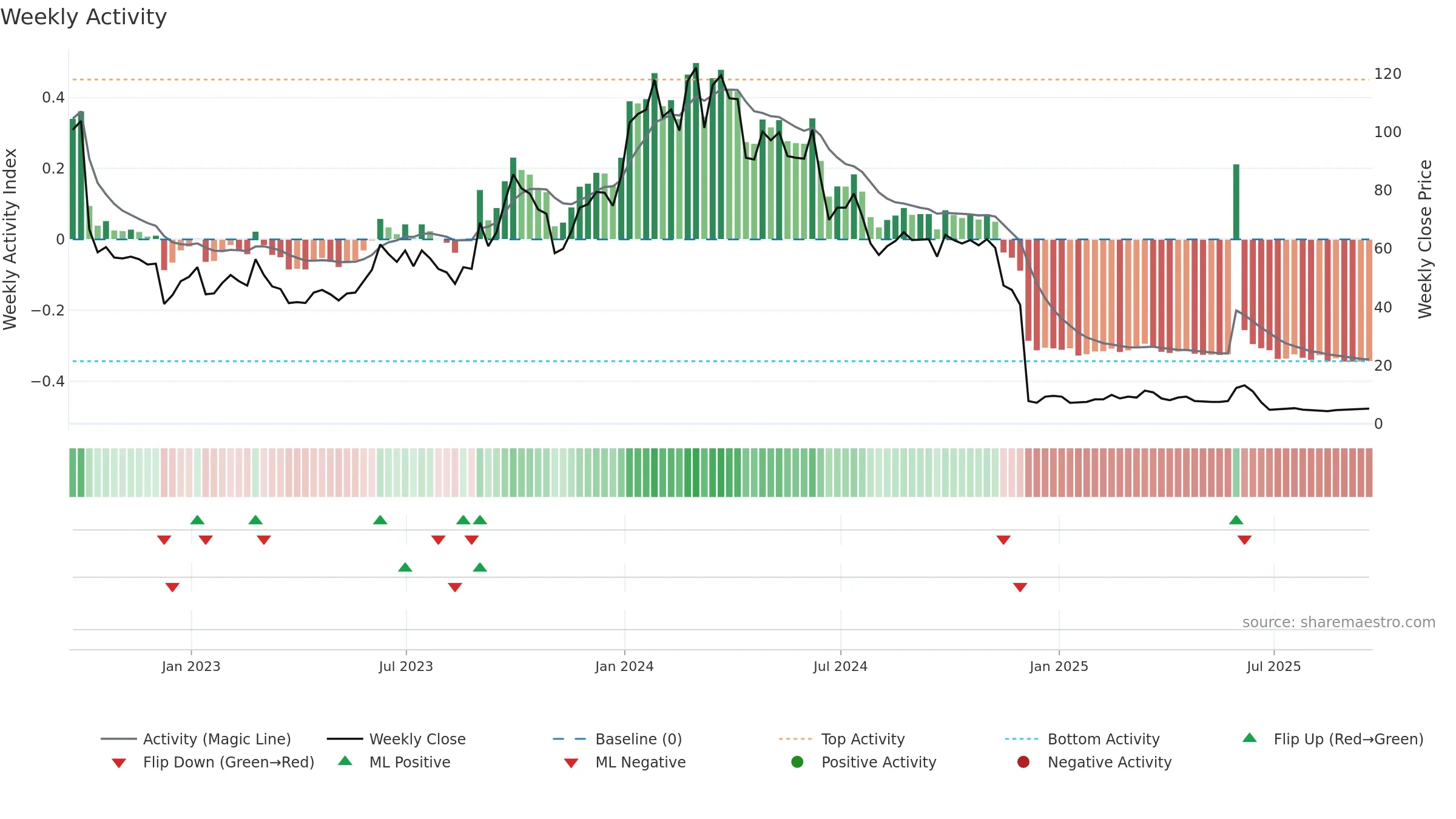This screenshot has width=1456, height=819.
Task: Click the 0.4 left axis tick label
Action: coord(53,97)
